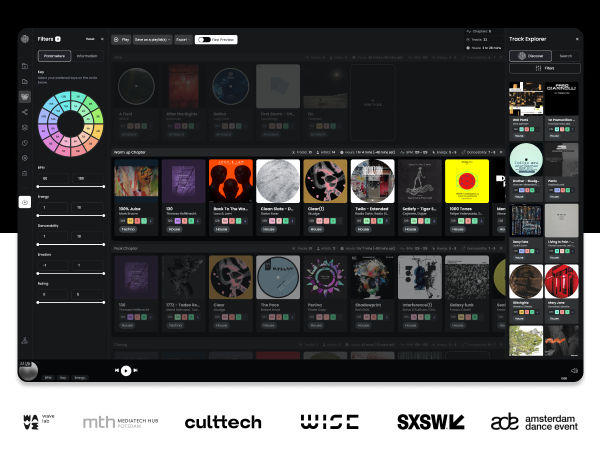Open the red vinyl cover in Track Explorer
Screen dimensions: 600x454
[561, 281]
